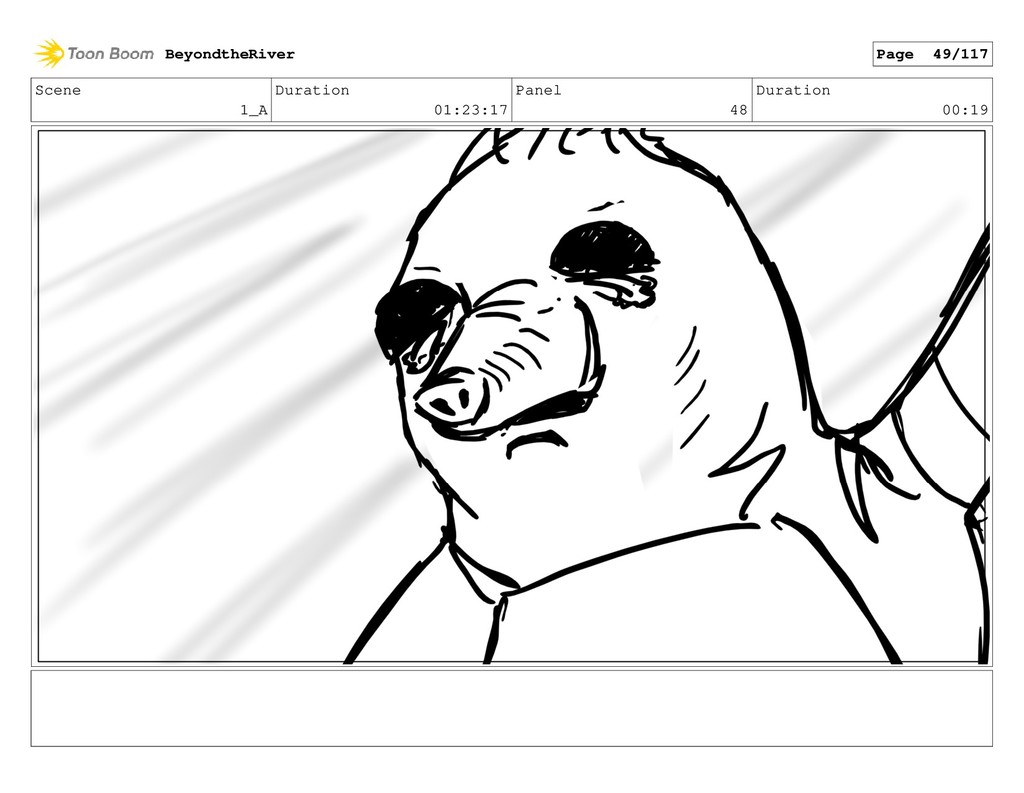The height and width of the screenshot is (793, 1024).
Task: Click the Toon Boom wordmark text
Action: (110, 54)
